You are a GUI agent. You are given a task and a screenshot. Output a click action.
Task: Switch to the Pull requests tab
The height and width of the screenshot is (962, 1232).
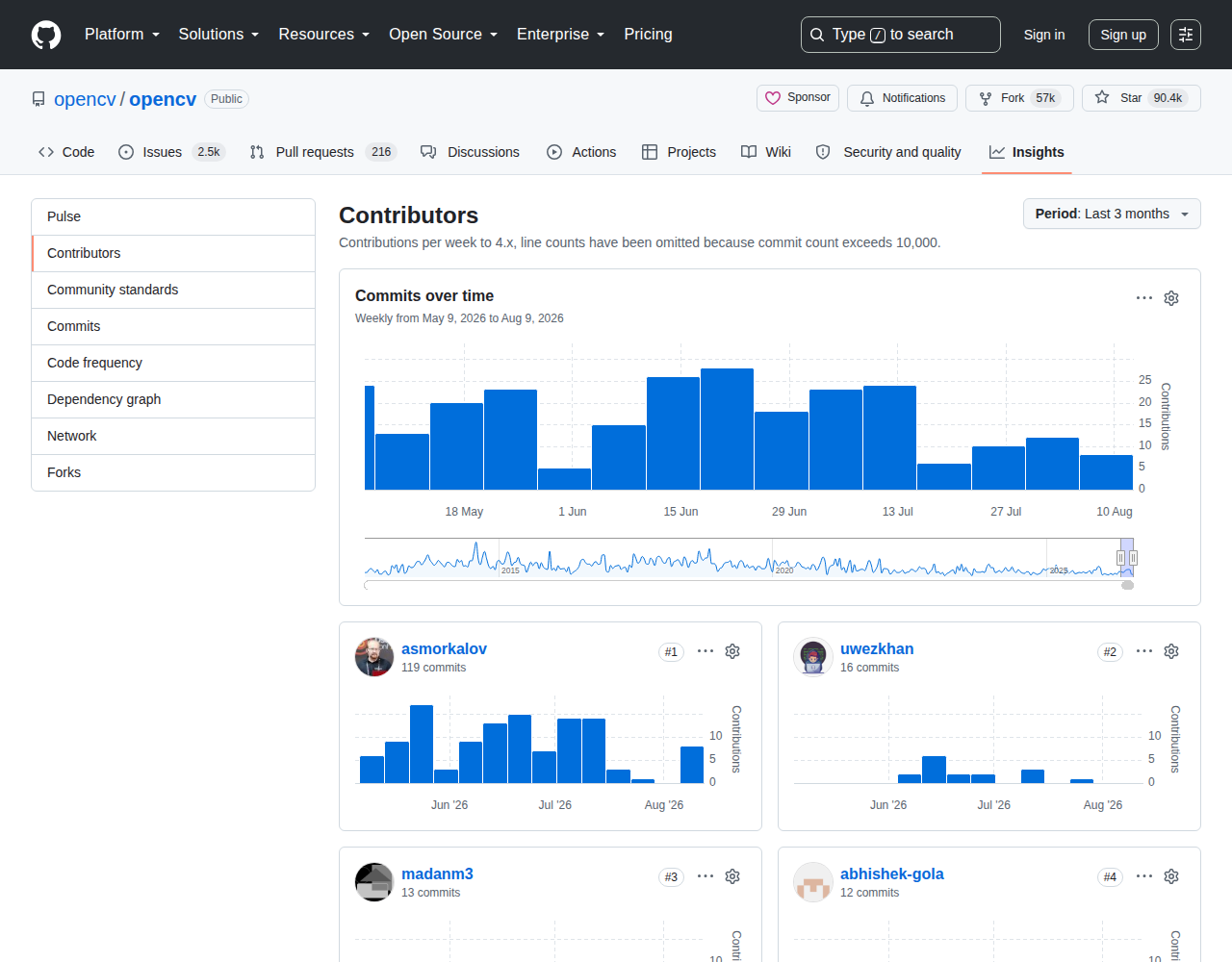[x=323, y=152]
